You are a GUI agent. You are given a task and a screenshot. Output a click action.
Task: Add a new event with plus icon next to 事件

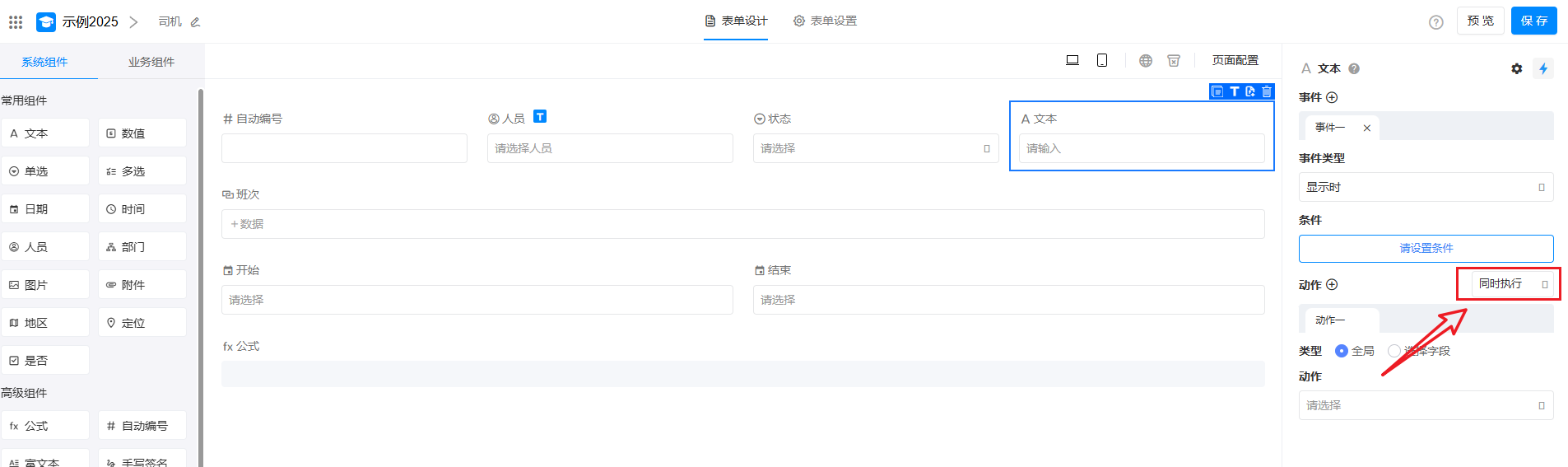tap(1332, 97)
